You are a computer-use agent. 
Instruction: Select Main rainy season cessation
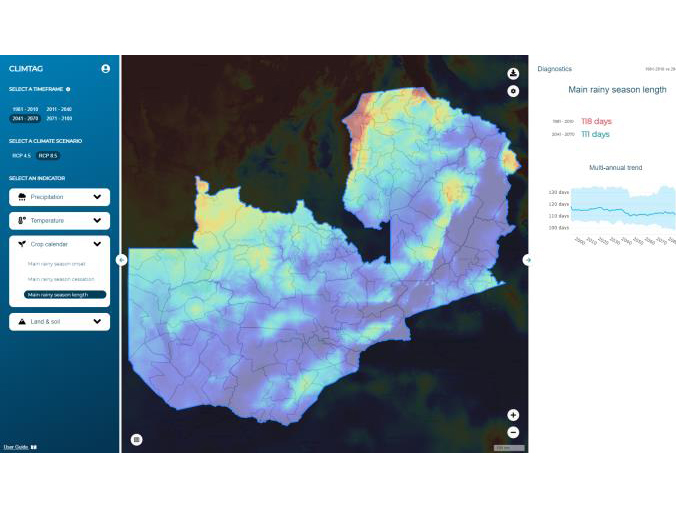61,279
